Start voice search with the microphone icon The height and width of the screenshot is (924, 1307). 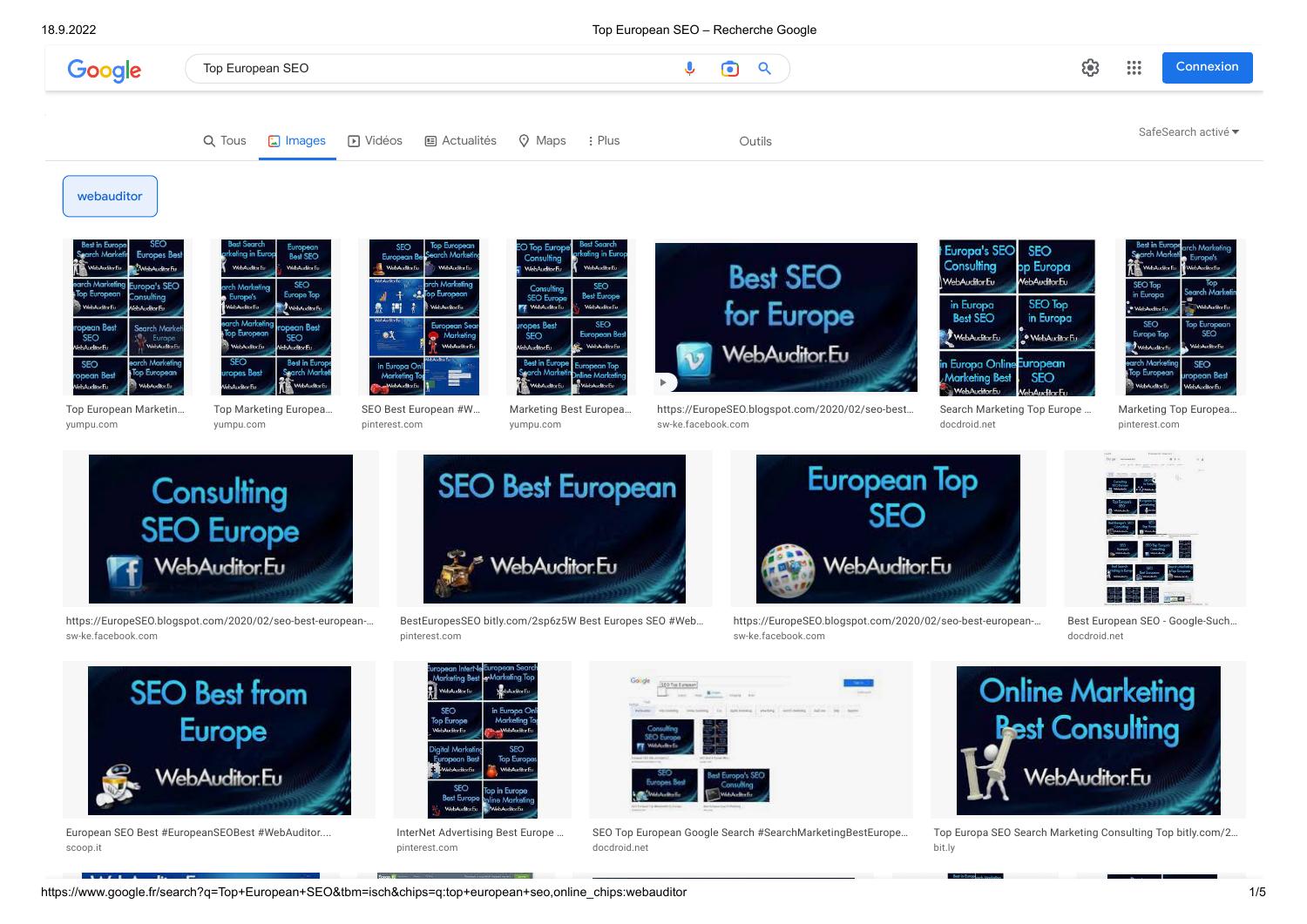(689, 68)
